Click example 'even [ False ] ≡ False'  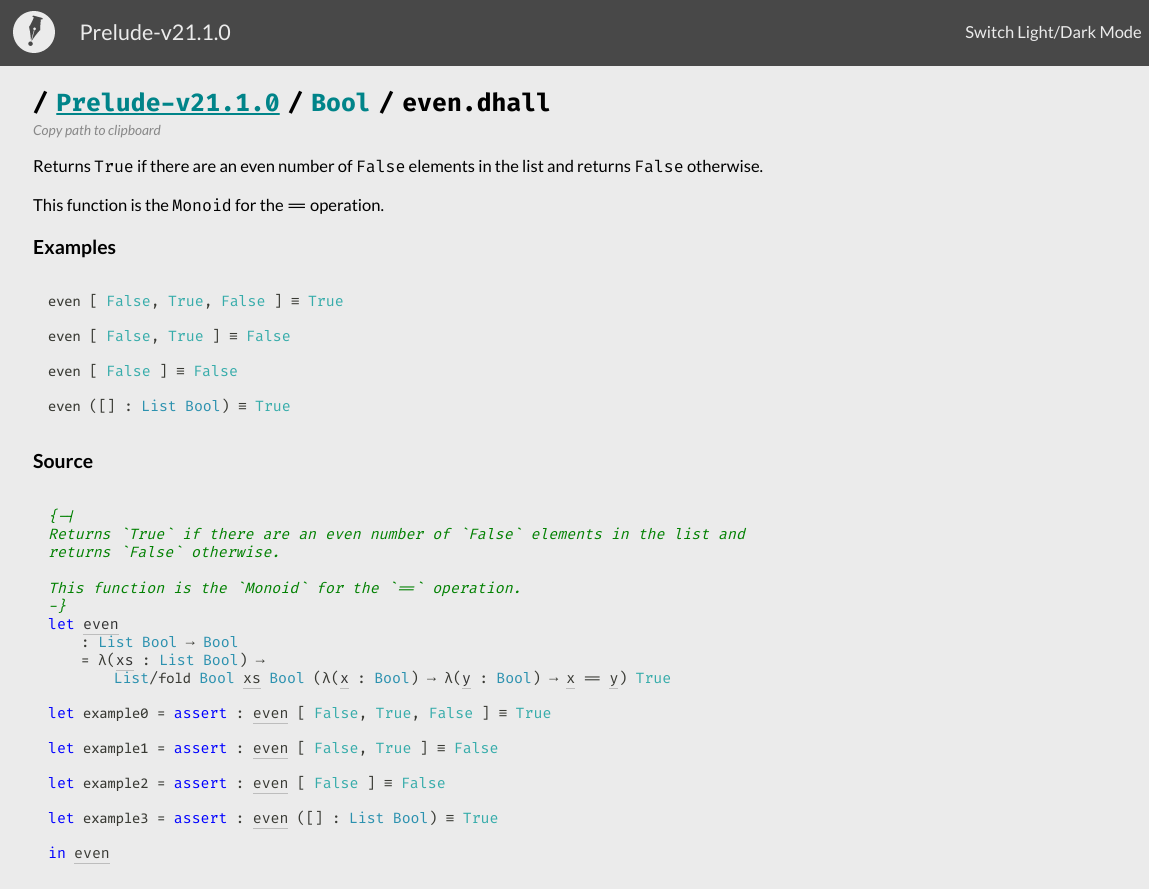pos(143,372)
